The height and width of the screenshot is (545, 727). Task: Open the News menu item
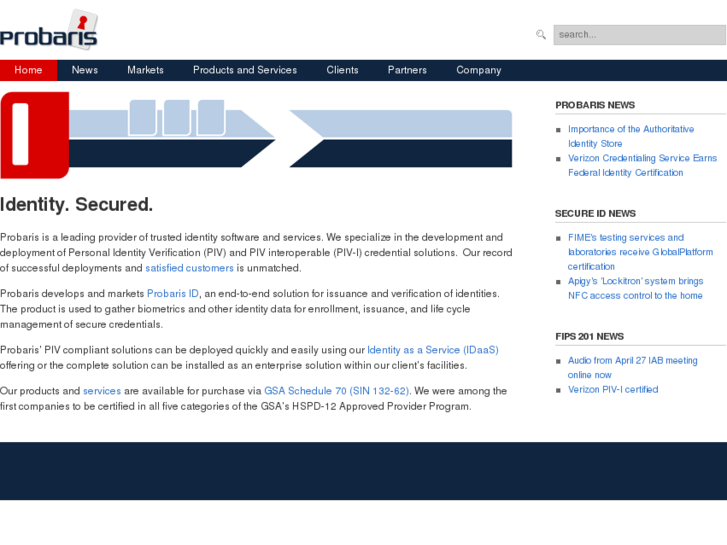tap(85, 70)
